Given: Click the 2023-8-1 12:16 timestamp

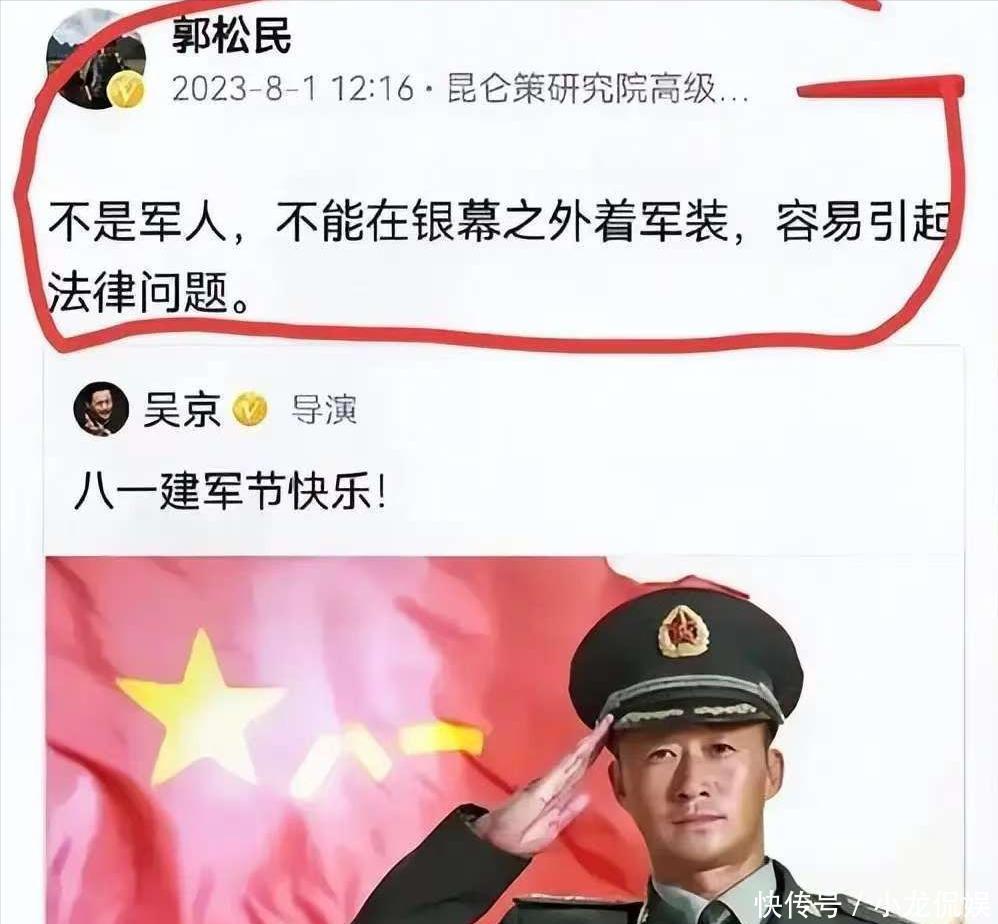Looking at the screenshot, I should coord(293,88).
